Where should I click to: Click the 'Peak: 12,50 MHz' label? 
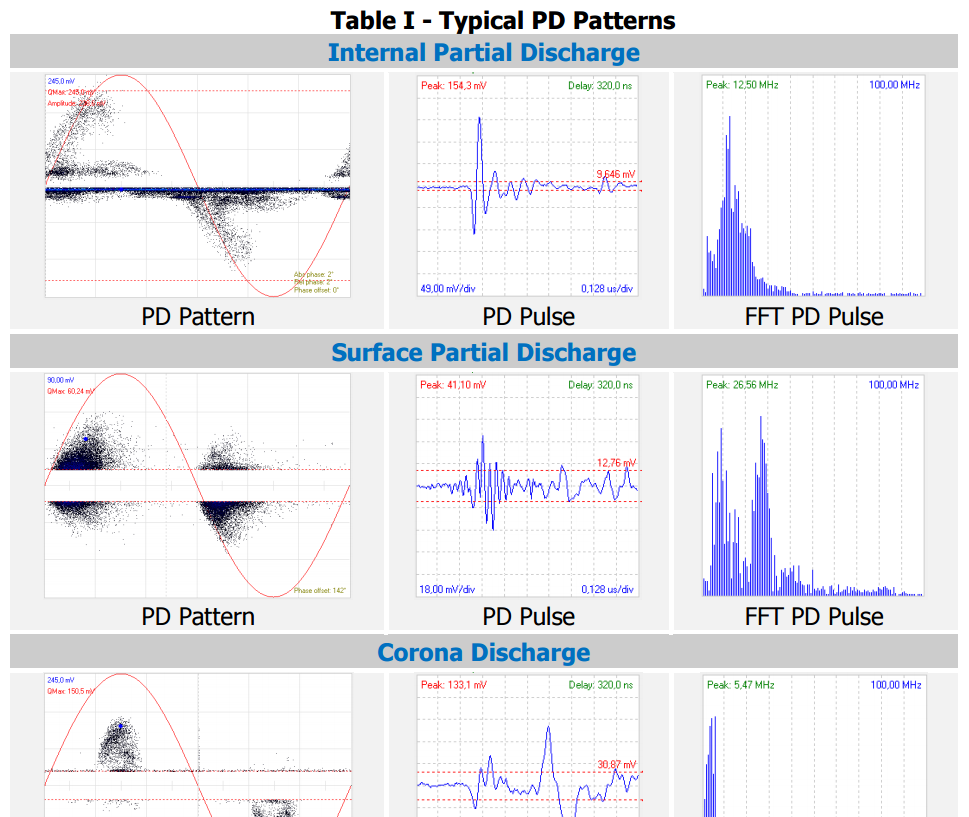[742, 85]
